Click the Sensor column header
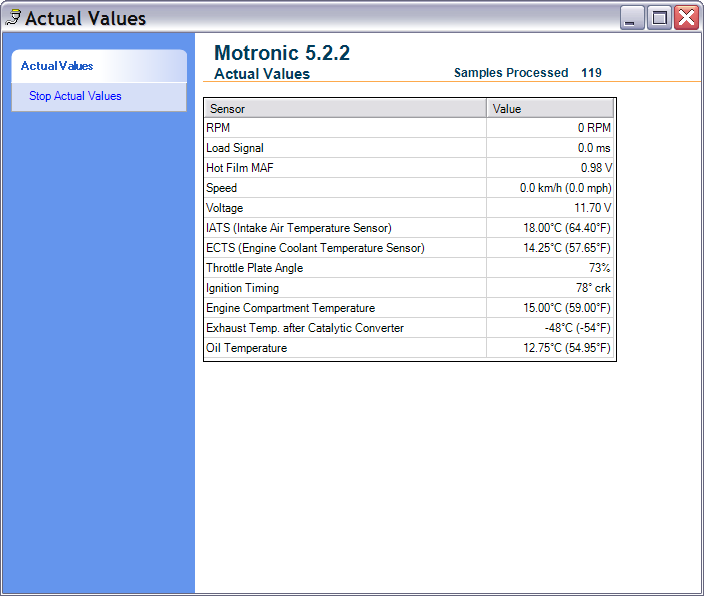This screenshot has width=704, height=596. coord(345,108)
